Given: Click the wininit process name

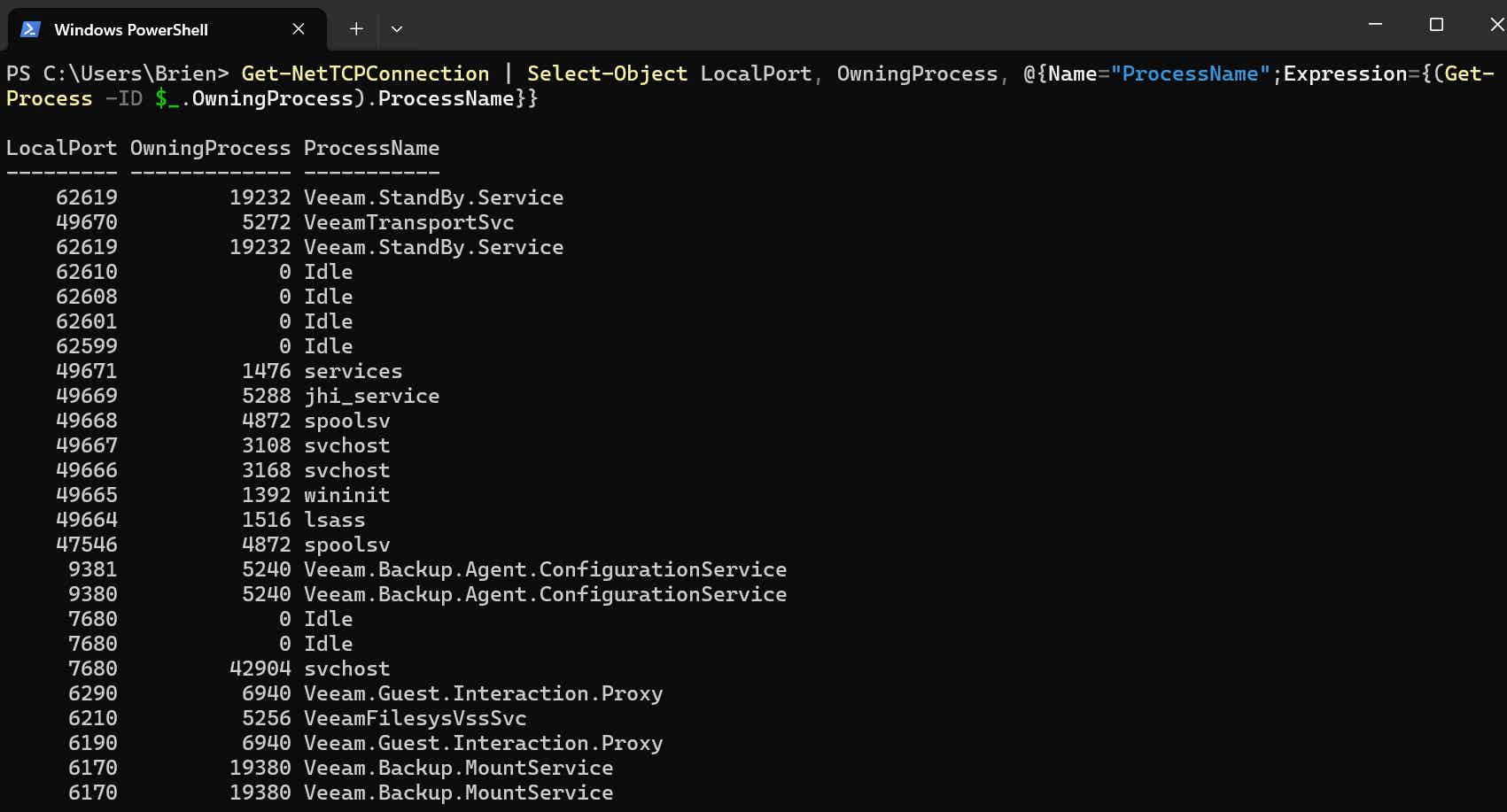Looking at the screenshot, I should 346,495.
